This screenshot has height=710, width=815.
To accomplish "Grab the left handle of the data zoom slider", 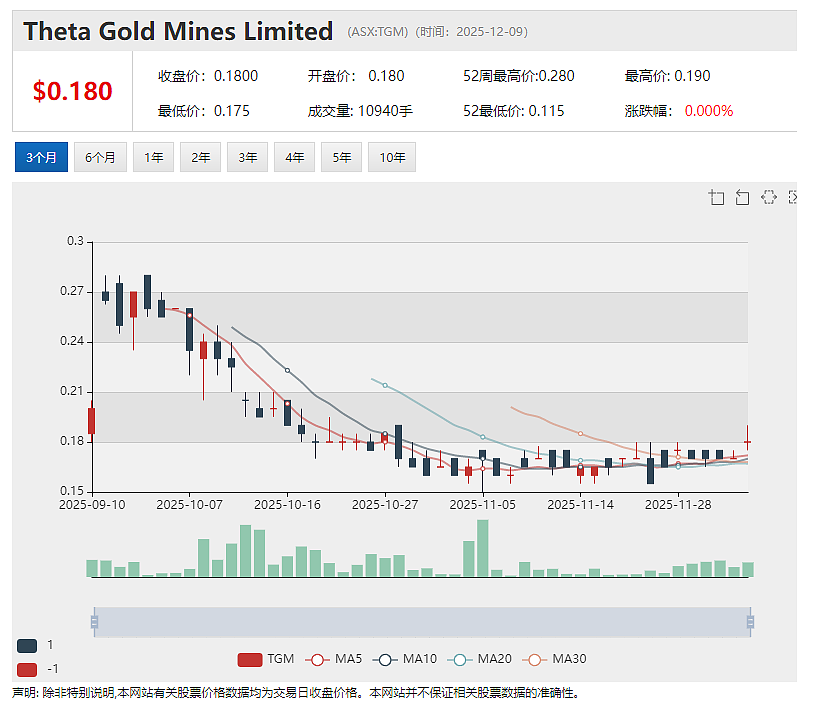I will click(x=94, y=622).
